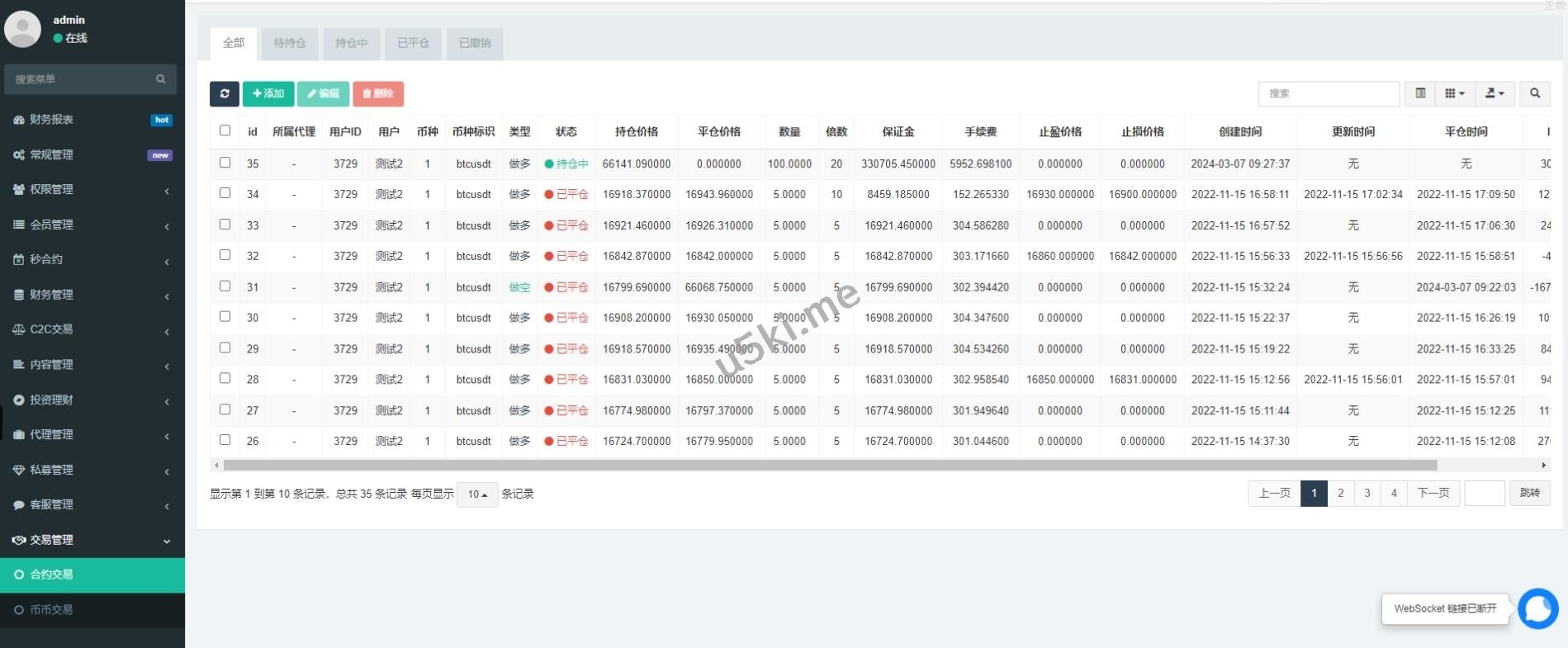
Task: Click the admin avatar image
Action: pos(23,29)
